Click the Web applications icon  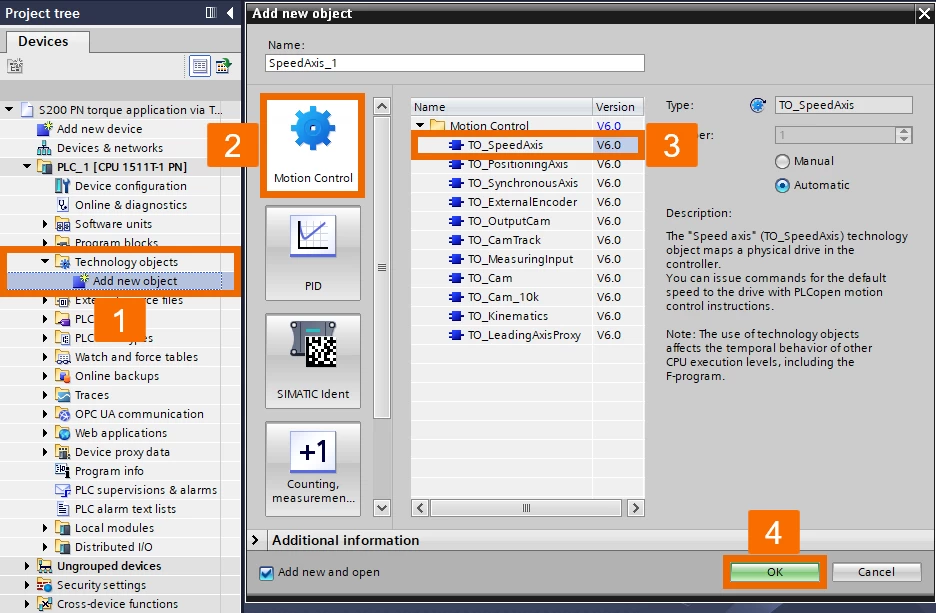pyautogui.click(x=63, y=433)
